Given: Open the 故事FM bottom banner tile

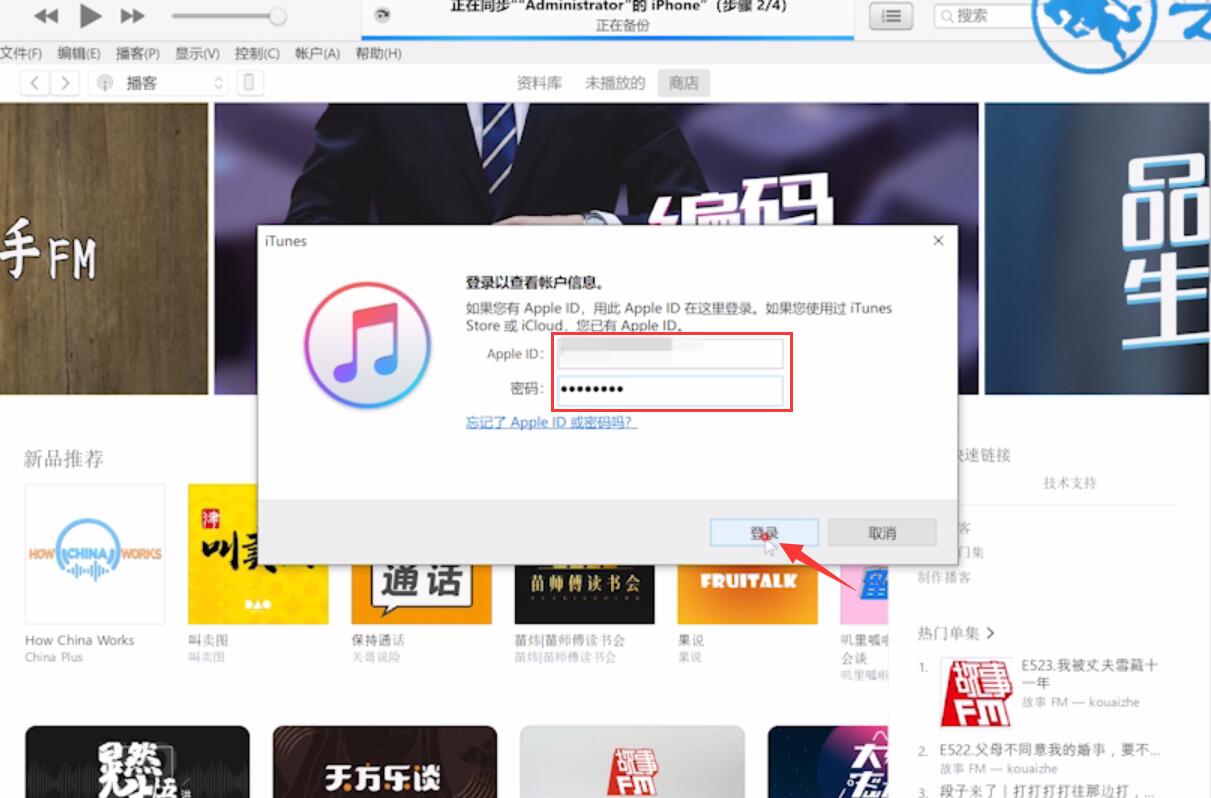Looking at the screenshot, I should [x=632, y=762].
